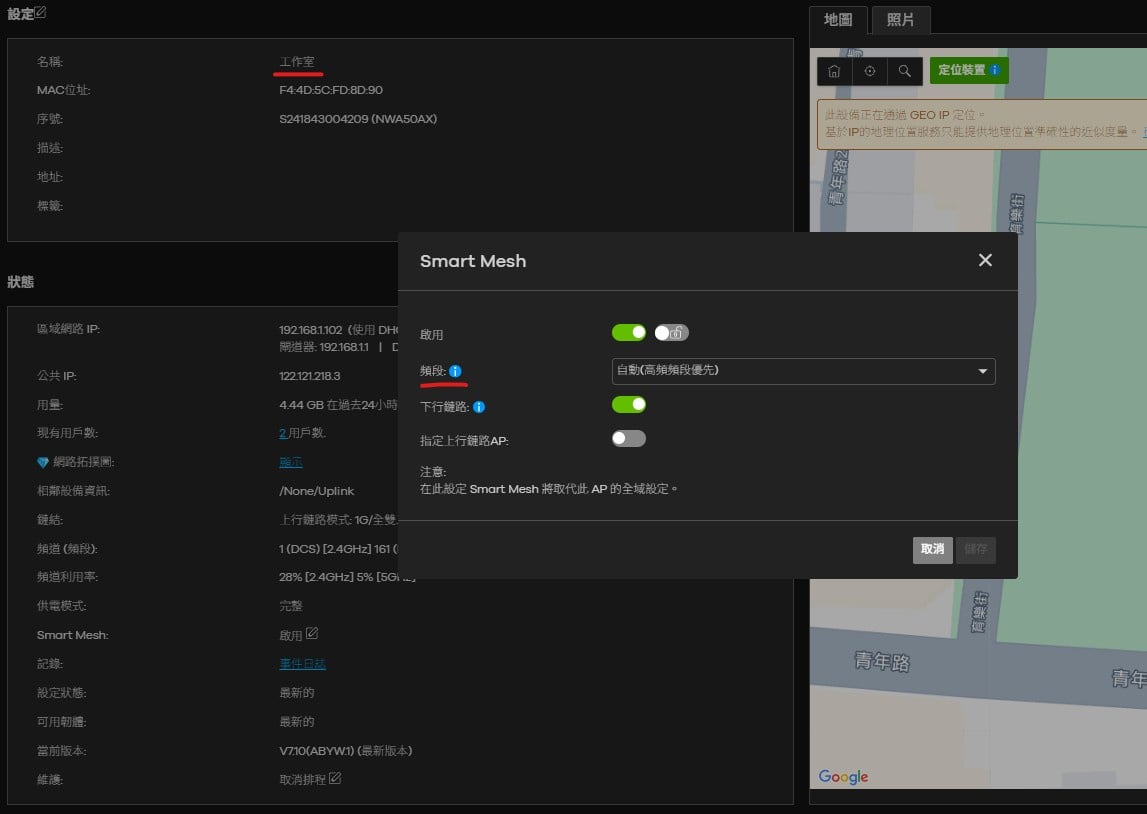This screenshot has width=1147, height=814.
Task: Click the edit pencil icon next to 設定
Action: click(40, 12)
